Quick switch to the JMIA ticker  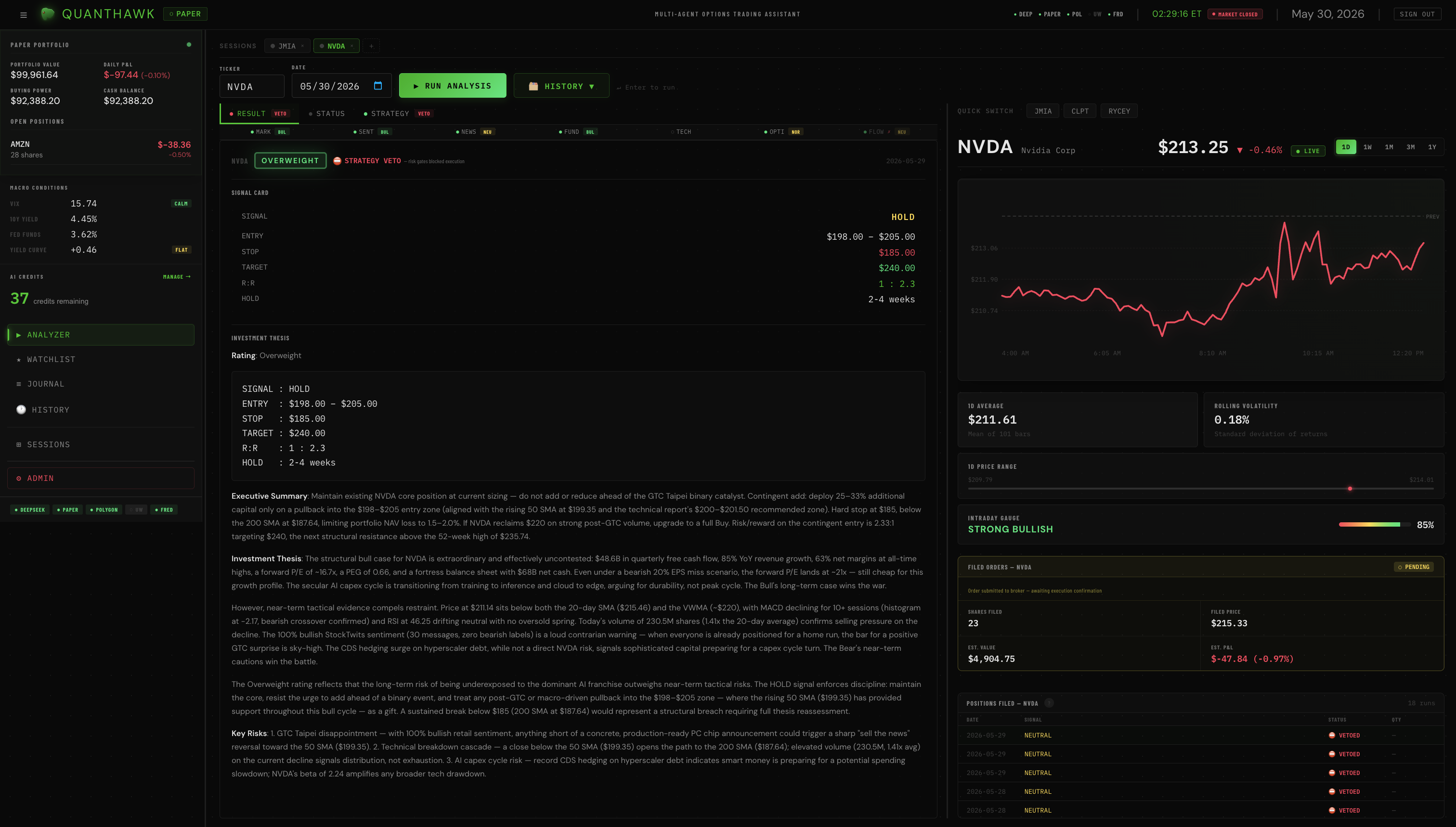(x=1043, y=111)
